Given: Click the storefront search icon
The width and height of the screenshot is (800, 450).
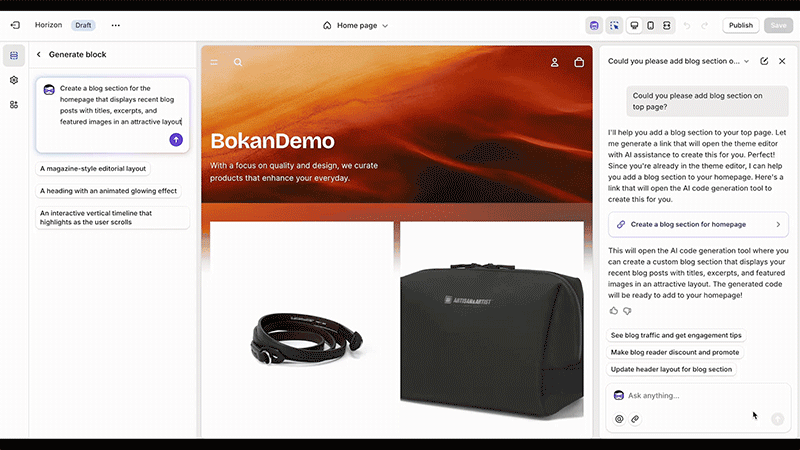Looking at the screenshot, I should (238, 62).
